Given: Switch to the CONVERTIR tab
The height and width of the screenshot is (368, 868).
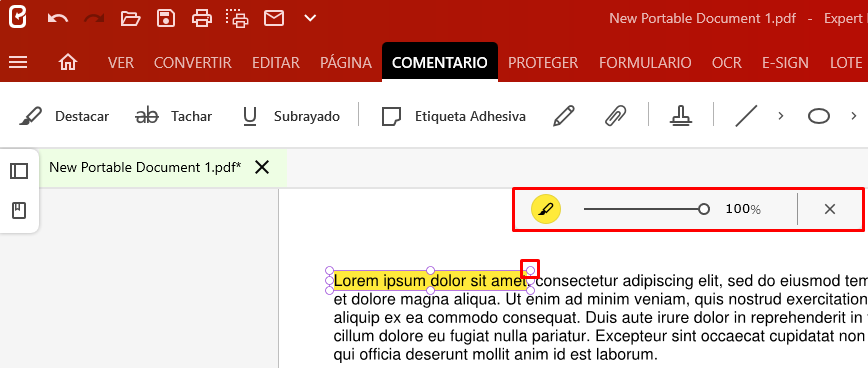Looking at the screenshot, I should (x=193, y=63).
